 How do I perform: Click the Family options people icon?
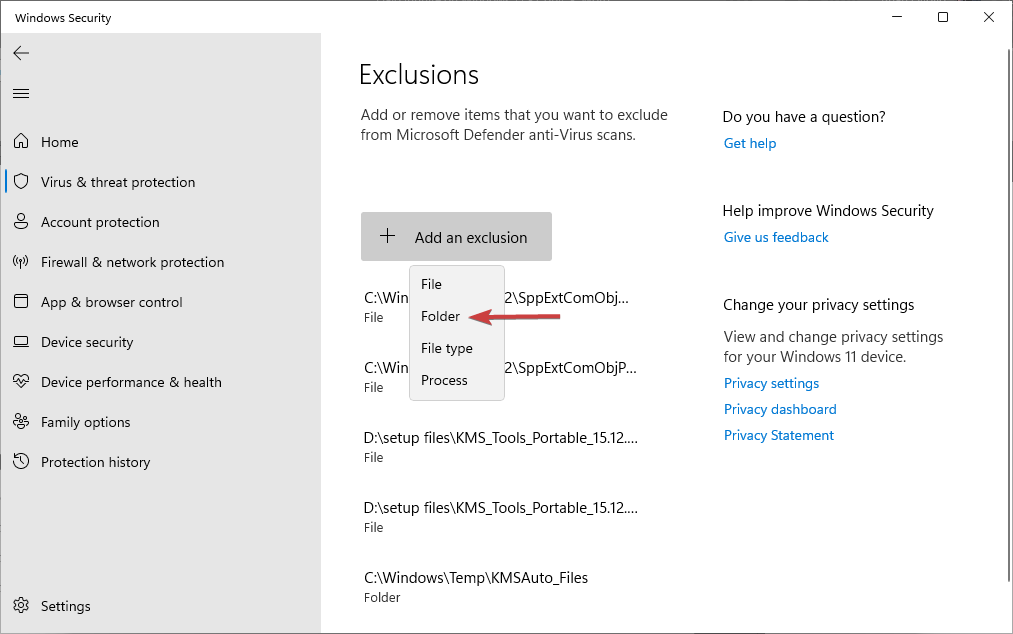21,421
